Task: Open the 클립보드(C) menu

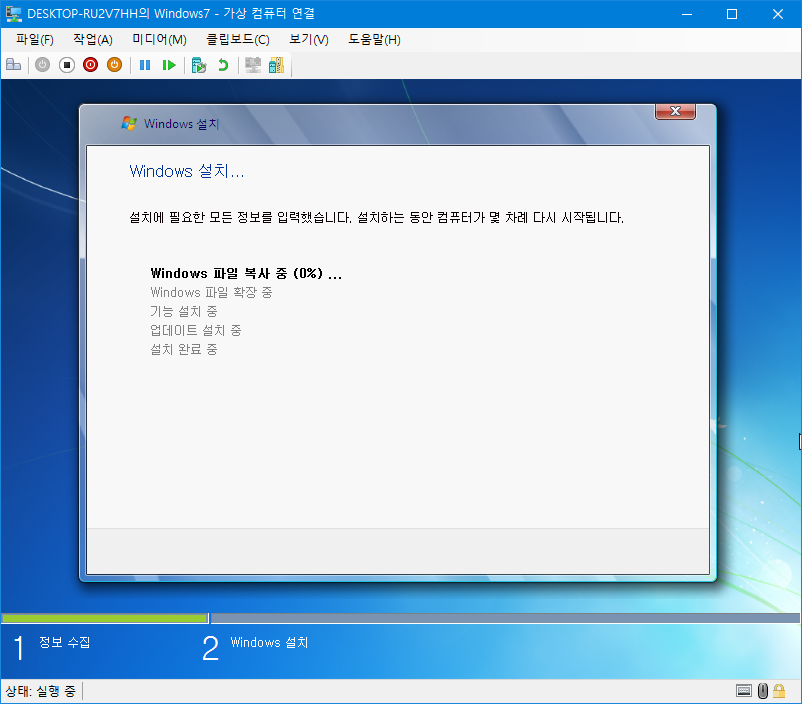Action: pos(238,39)
